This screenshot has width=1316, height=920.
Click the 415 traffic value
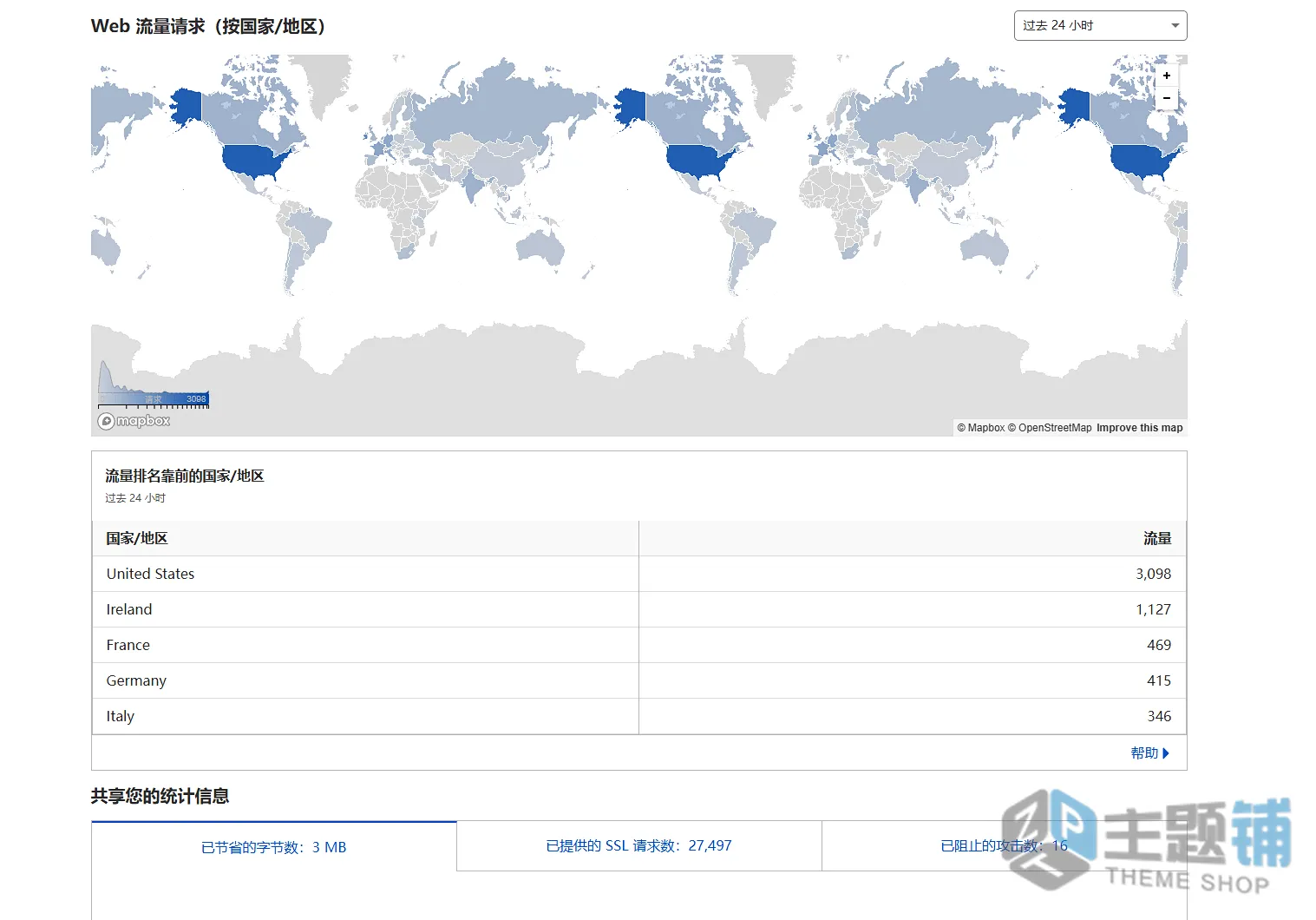(x=1159, y=680)
